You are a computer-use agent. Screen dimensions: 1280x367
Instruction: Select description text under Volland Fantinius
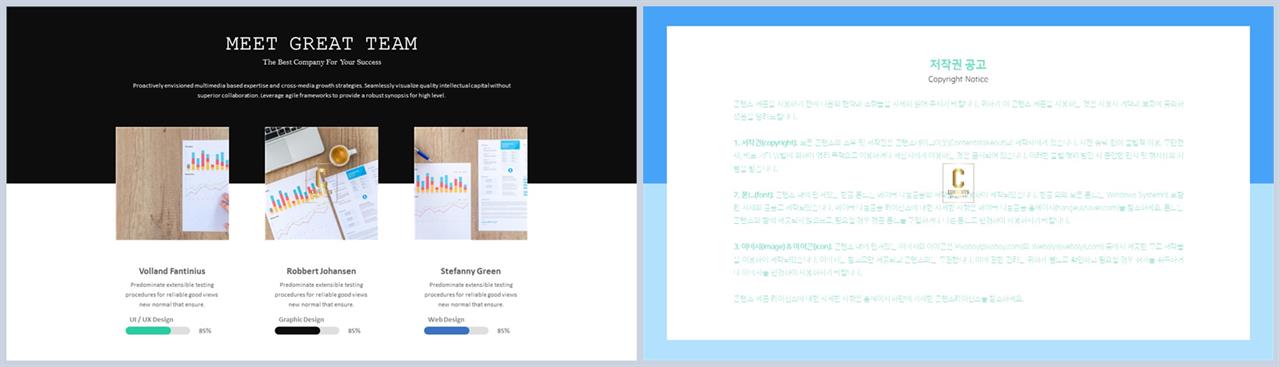point(172,295)
